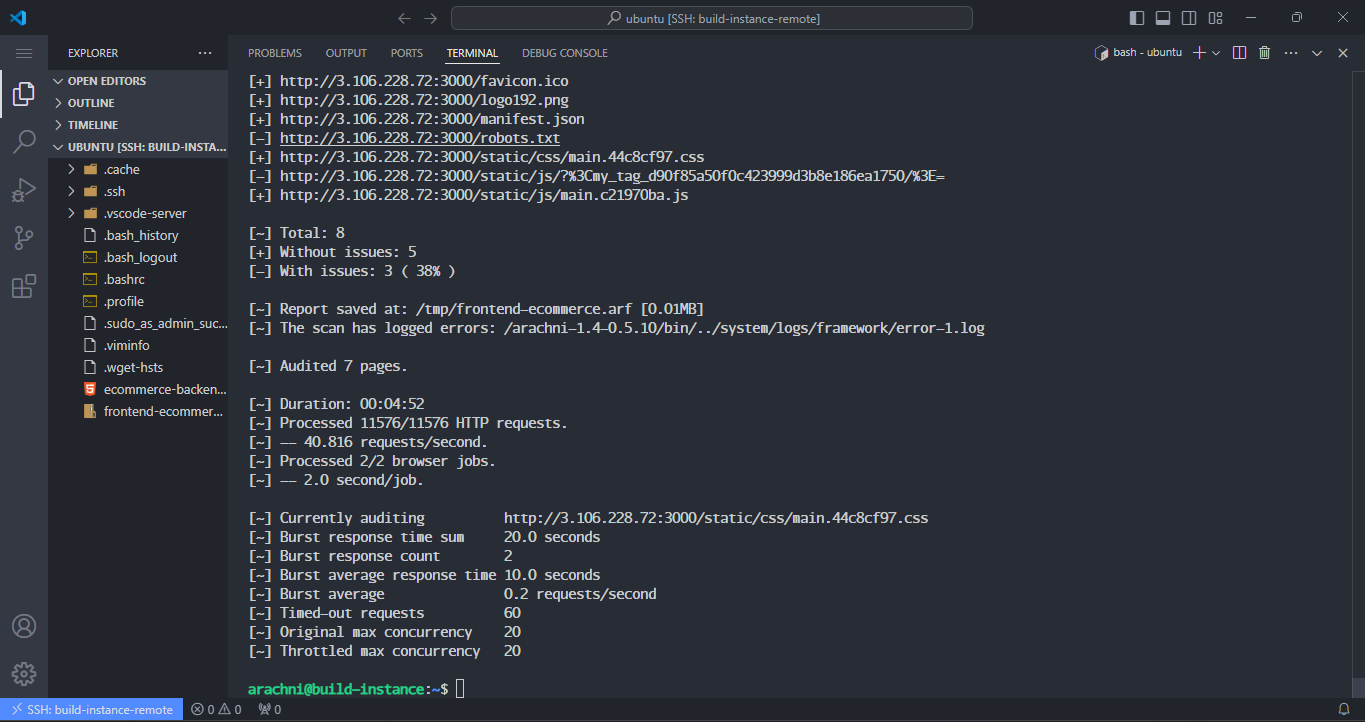Collapse panel with chevron icon

pos(1317,53)
